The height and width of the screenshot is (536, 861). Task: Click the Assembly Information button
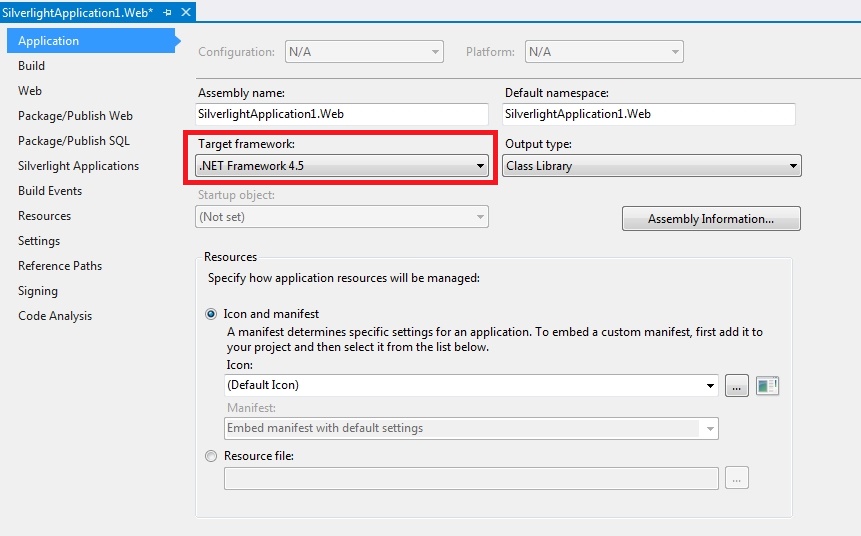[x=711, y=219]
